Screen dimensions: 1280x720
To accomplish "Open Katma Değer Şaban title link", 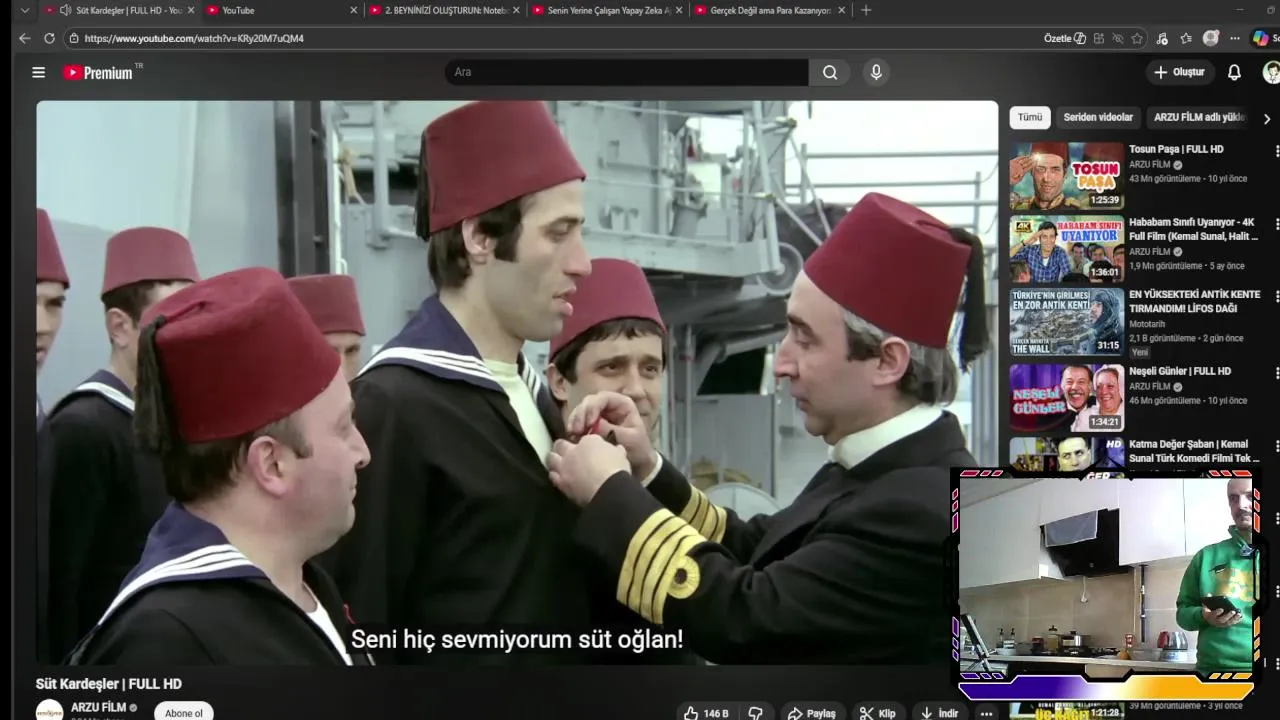I will point(1194,451).
